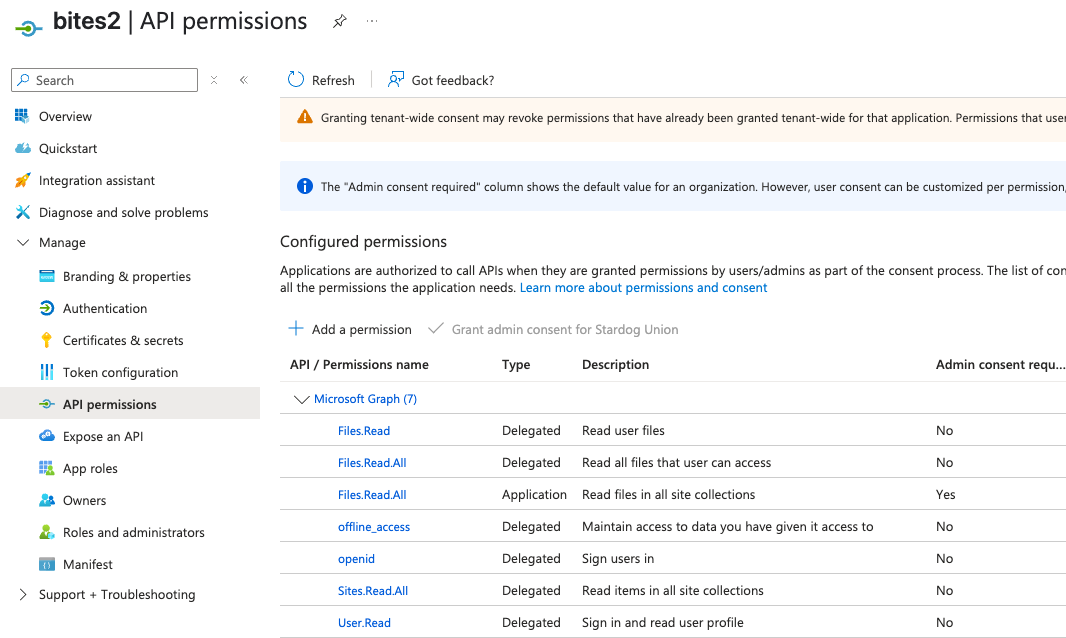Pin this blade using the pin icon
This screenshot has width=1066, height=638.
(x=339, y=21)
